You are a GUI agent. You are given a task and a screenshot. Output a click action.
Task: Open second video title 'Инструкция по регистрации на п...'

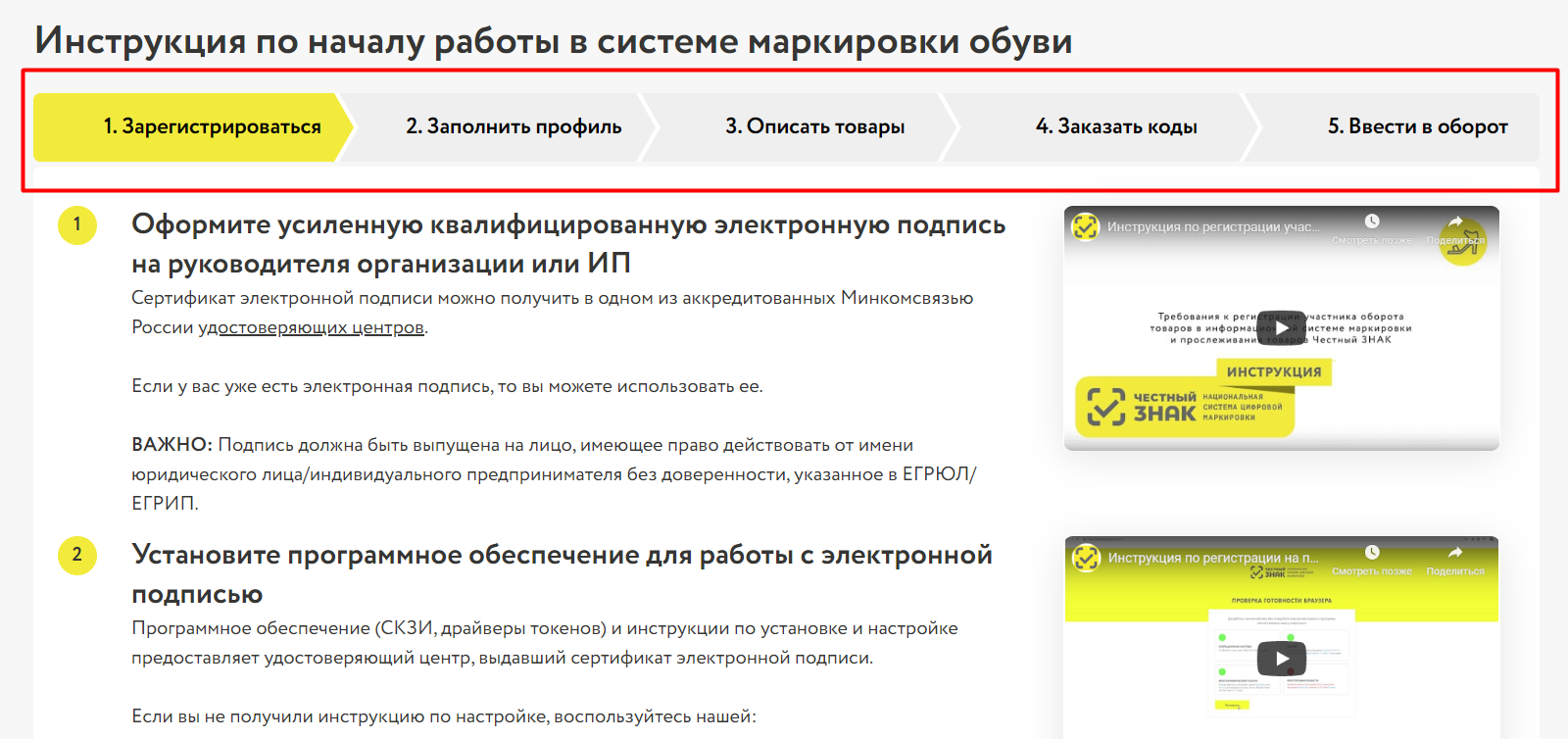tap(1213, 558)
